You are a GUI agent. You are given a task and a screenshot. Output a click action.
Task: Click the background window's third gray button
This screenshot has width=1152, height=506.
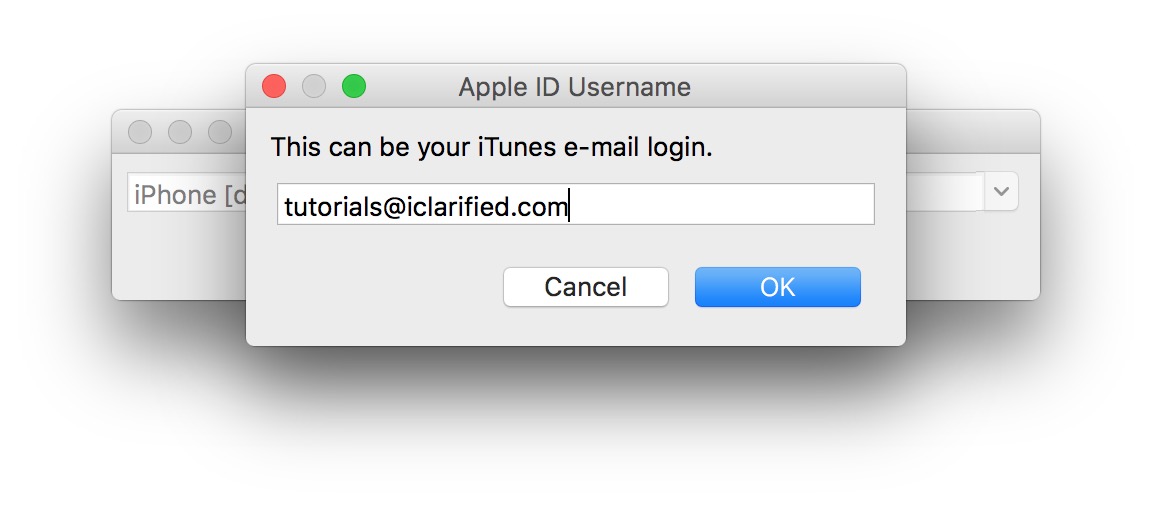click(x=220, y=132)
